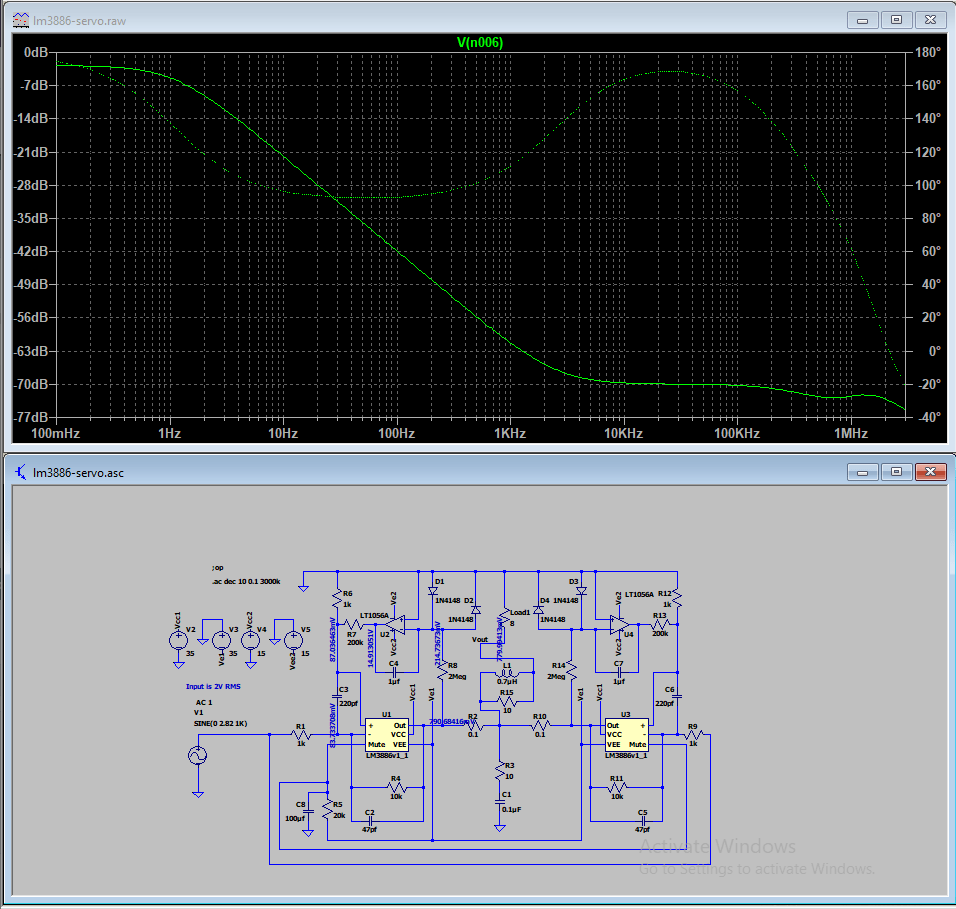This screenshot has height=909, width=956.
Task: Select diode D3 symbol
Action: point(581,591)
